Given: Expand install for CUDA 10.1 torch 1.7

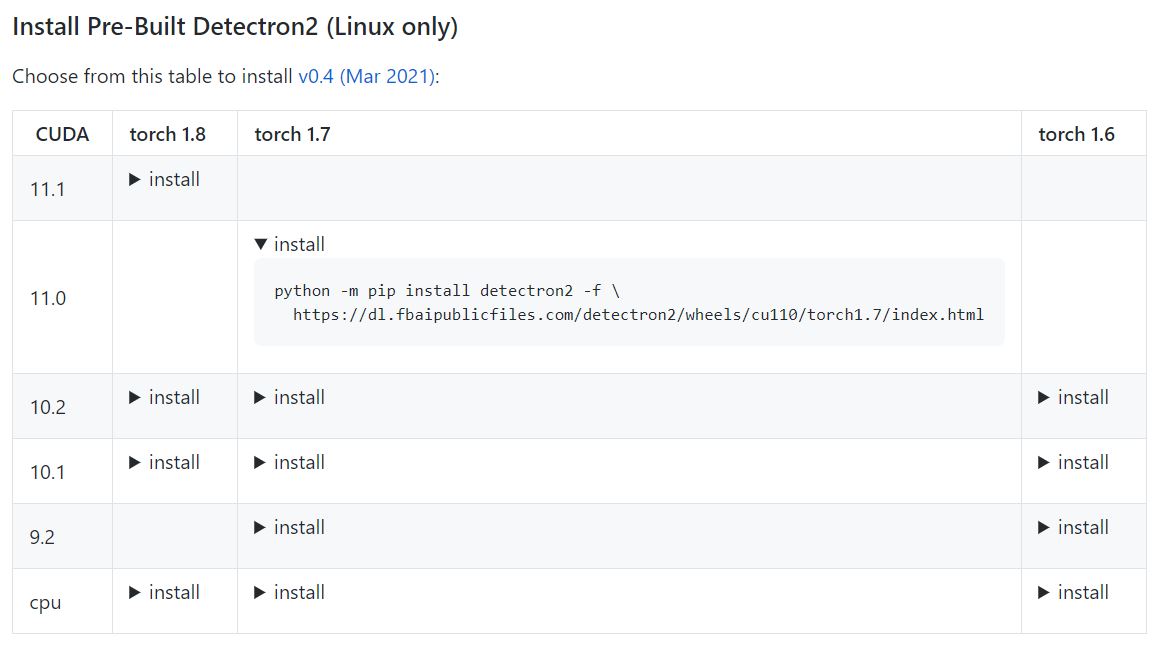Looking at the screenshot, I should pos(288,462).
